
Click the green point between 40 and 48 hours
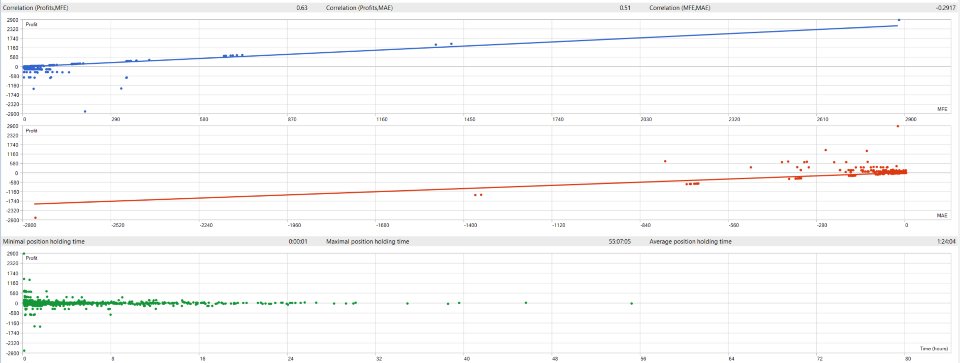(x=526, y=302)
